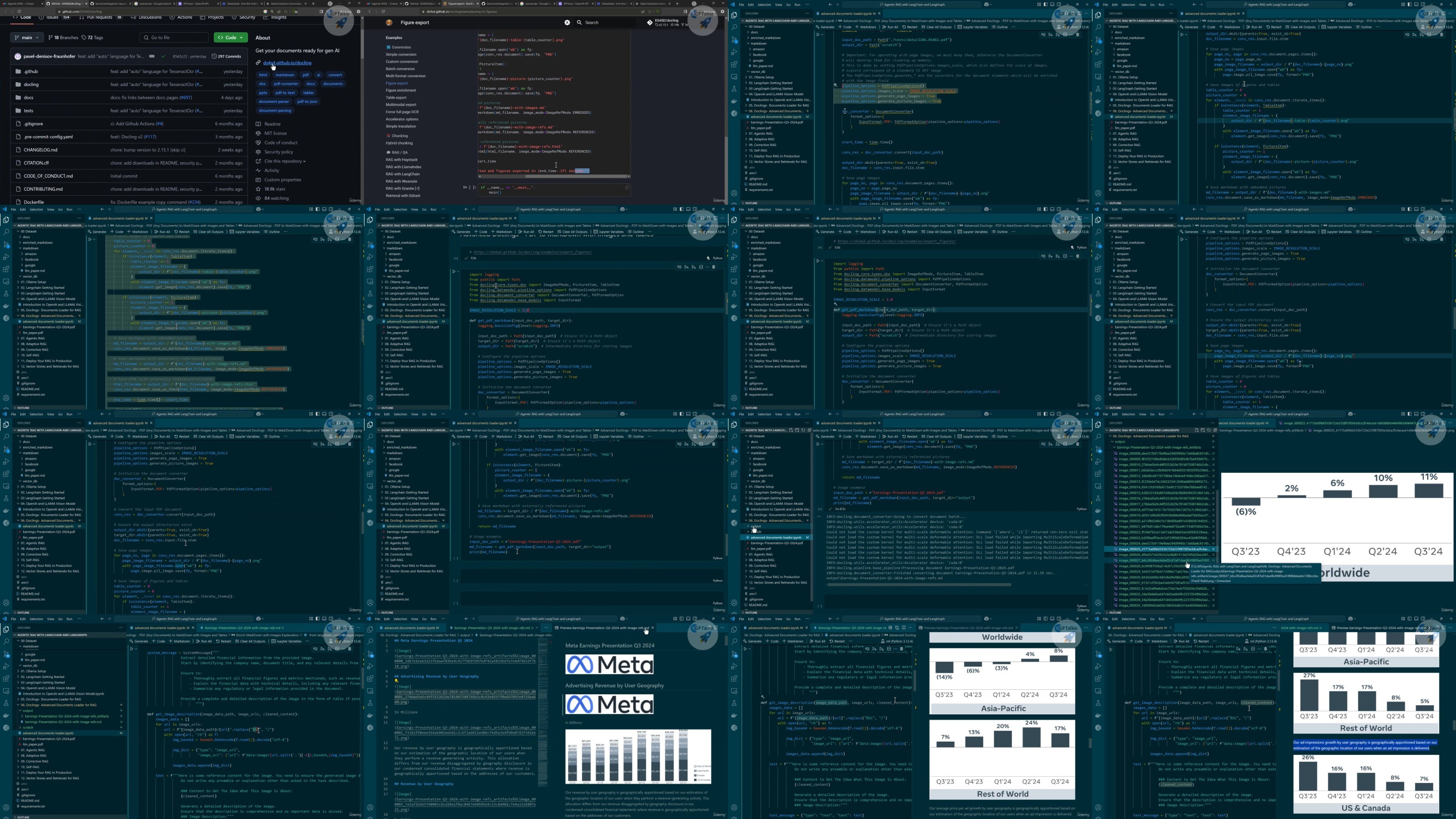Follow the ds4sd.github.io/docling link
Screen dimensions: 1456x819
pyautogui.click(x=287, y=63)
